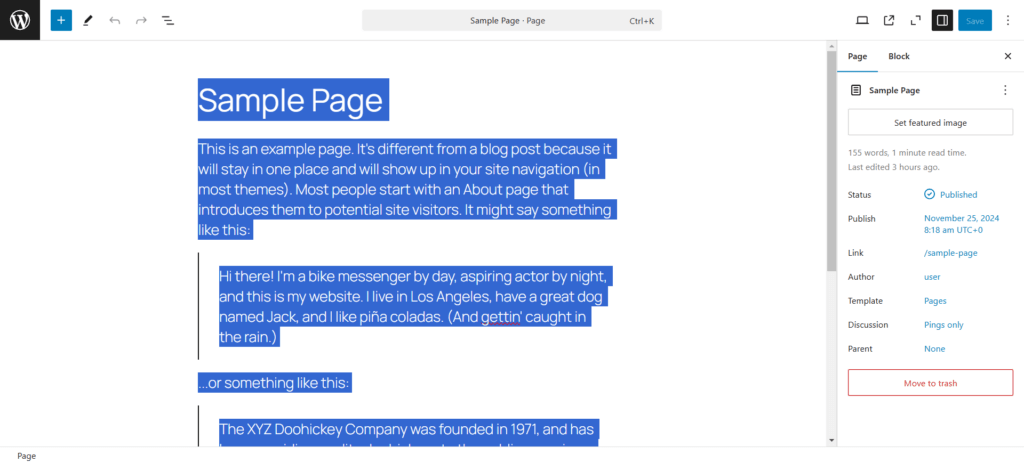
Task: Click the 'Last edited 3 hours ago' text
Action: [x=893, y=167]
